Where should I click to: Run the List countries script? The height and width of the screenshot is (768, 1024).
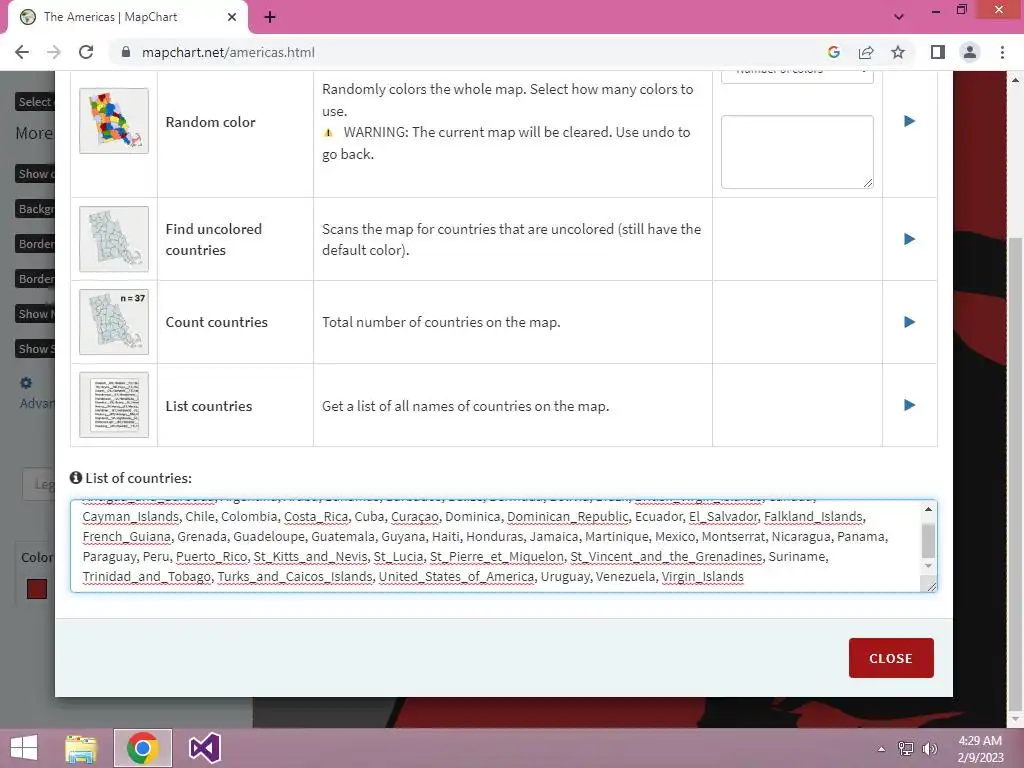[x=909, y=405]
